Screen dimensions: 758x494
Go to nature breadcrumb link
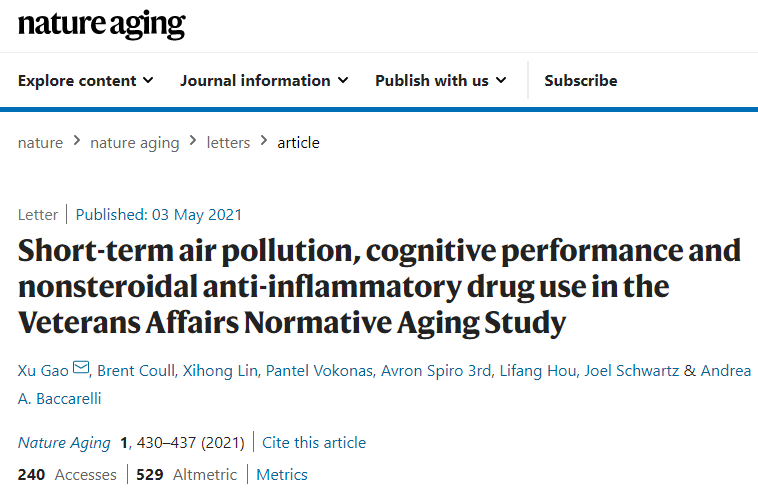point(40,143)
